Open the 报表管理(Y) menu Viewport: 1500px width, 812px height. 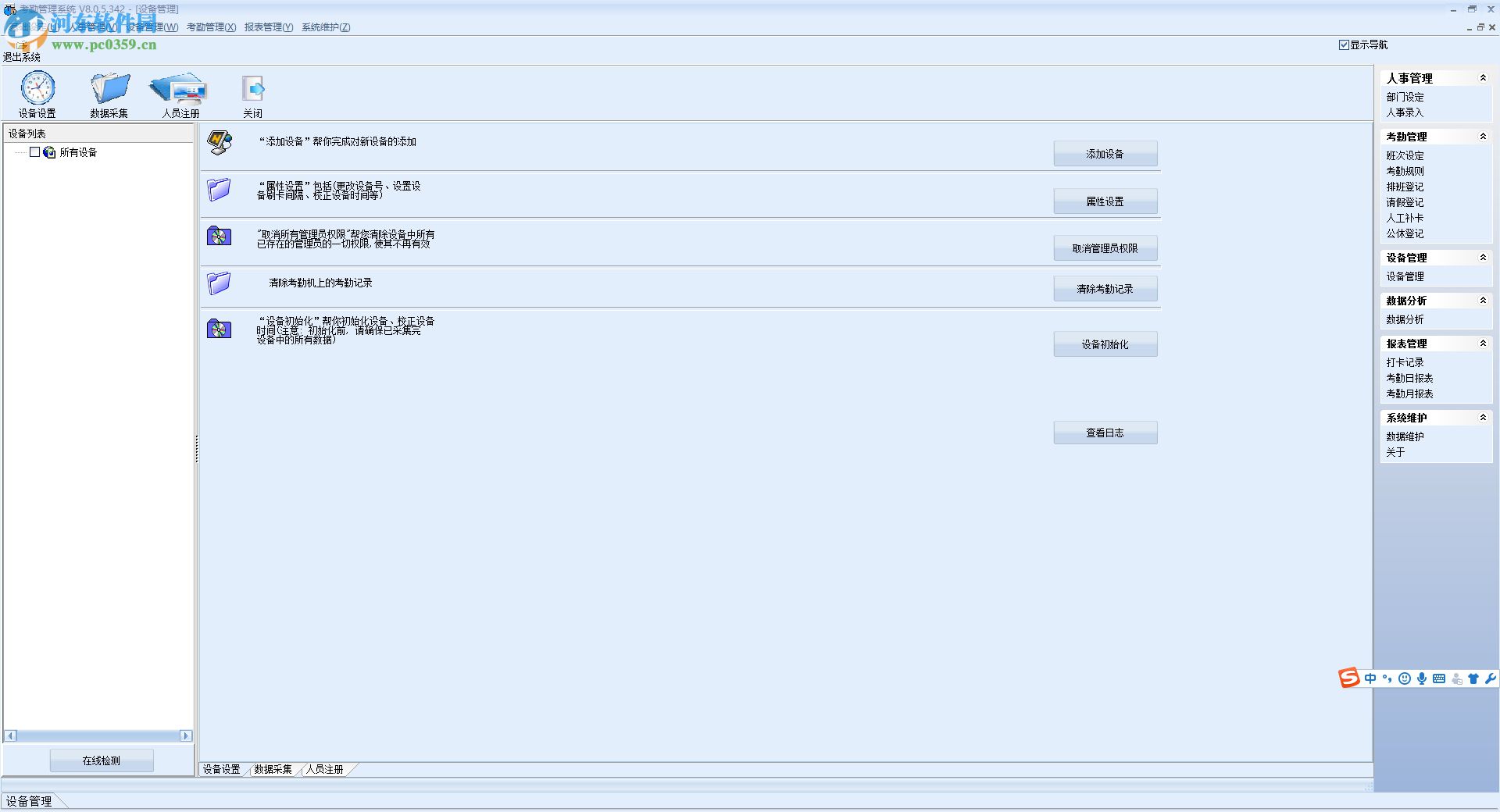(269, 27)
